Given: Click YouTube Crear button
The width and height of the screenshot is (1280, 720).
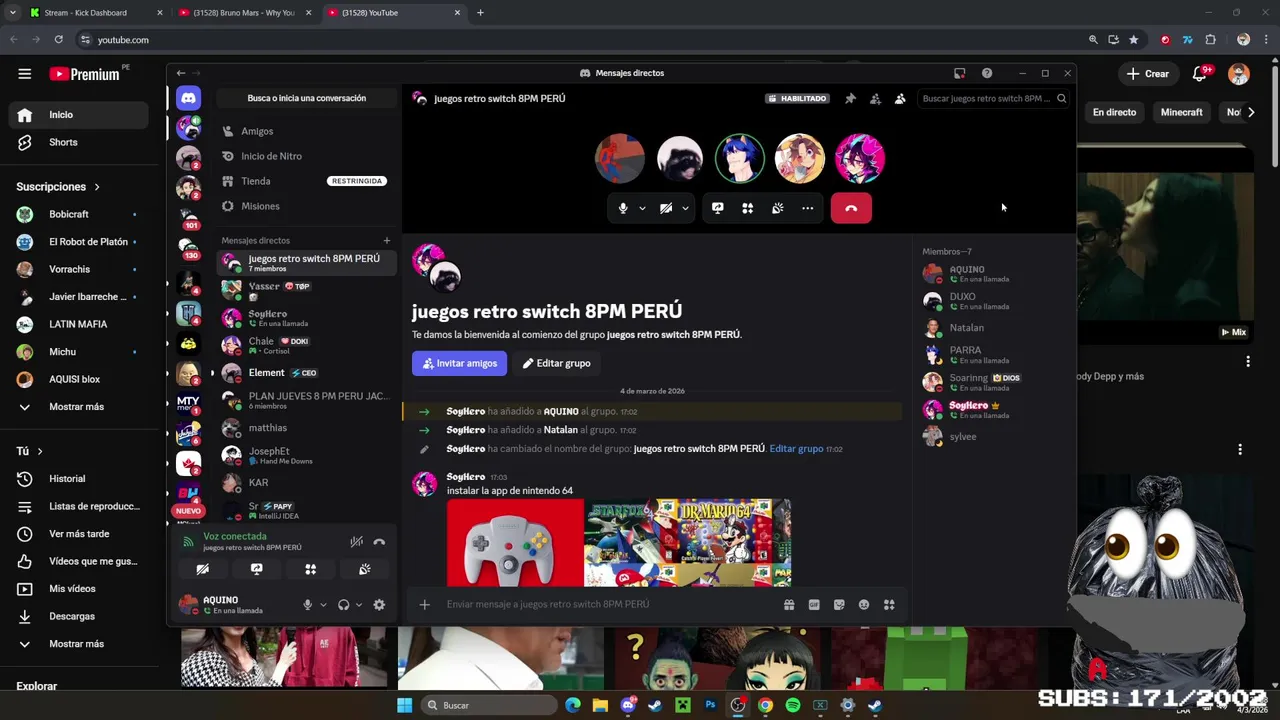Looking at the screenshot, I should pyautogui.click(x=1148, y=74).
